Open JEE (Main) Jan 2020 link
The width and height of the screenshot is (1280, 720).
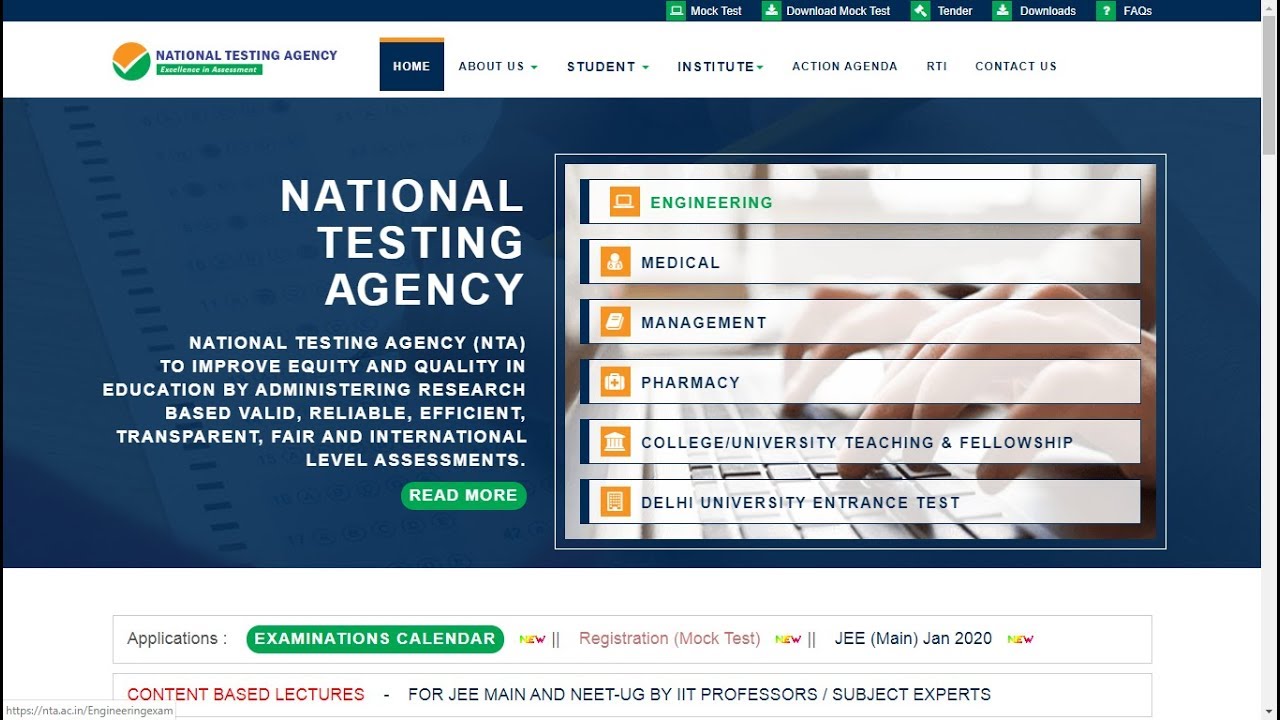click(x=913, y=639)
